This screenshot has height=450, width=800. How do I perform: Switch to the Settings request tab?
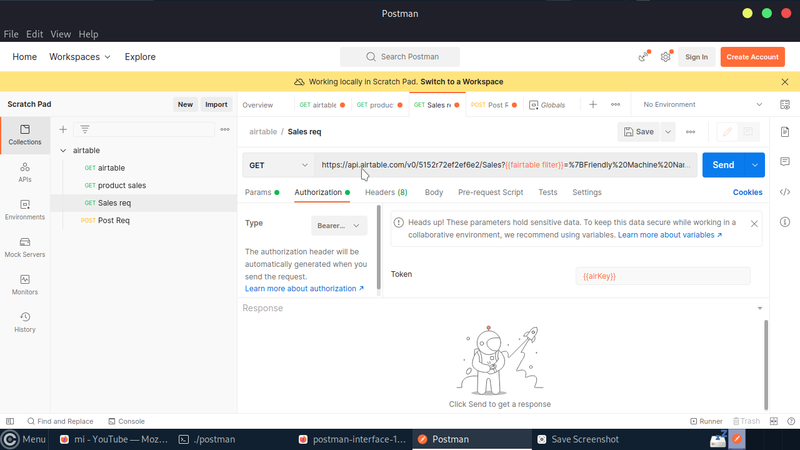(x=587, y=192)
